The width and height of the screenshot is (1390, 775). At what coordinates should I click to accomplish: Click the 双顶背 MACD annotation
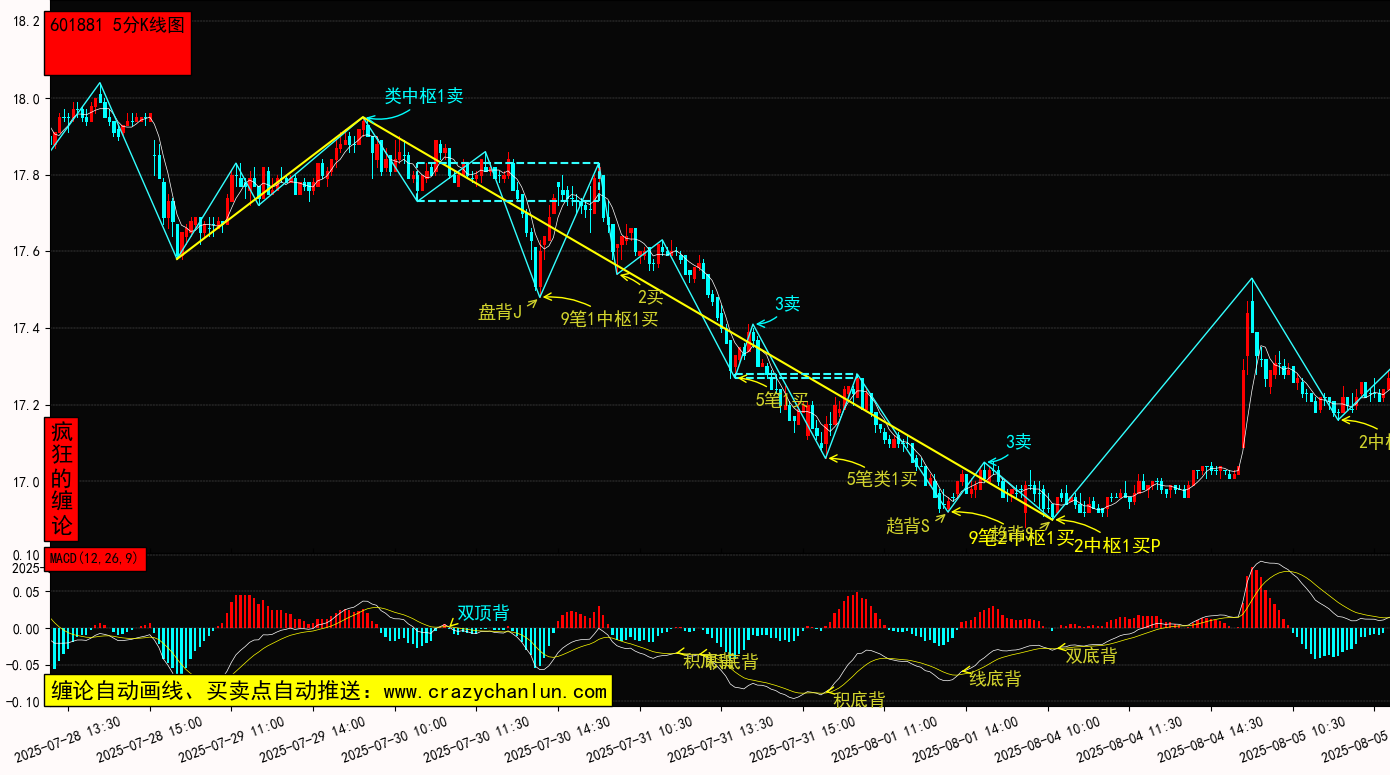[483, 613]
